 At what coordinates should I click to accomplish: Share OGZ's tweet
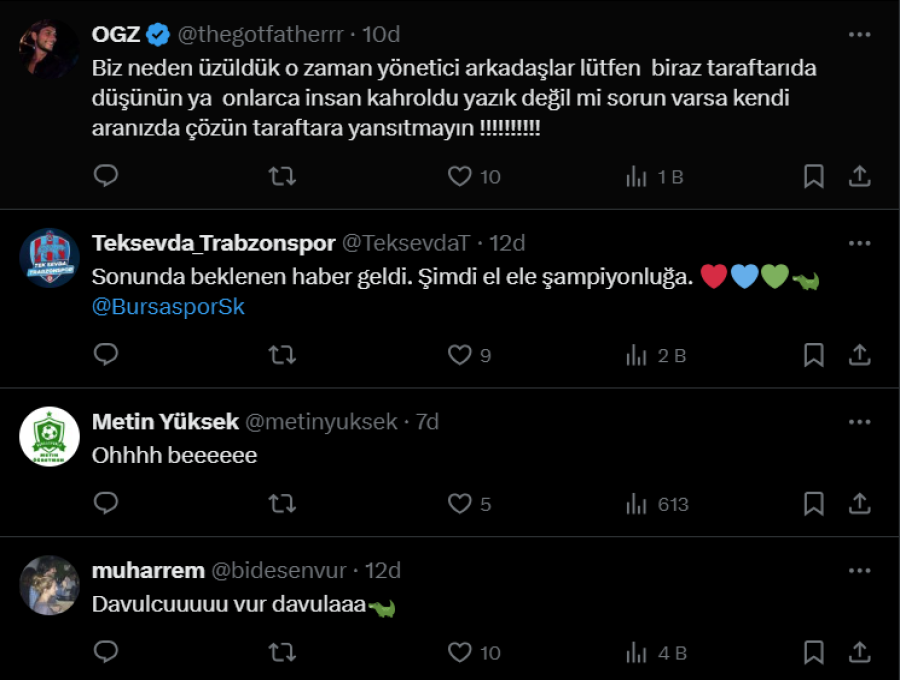tap(859, 177)
